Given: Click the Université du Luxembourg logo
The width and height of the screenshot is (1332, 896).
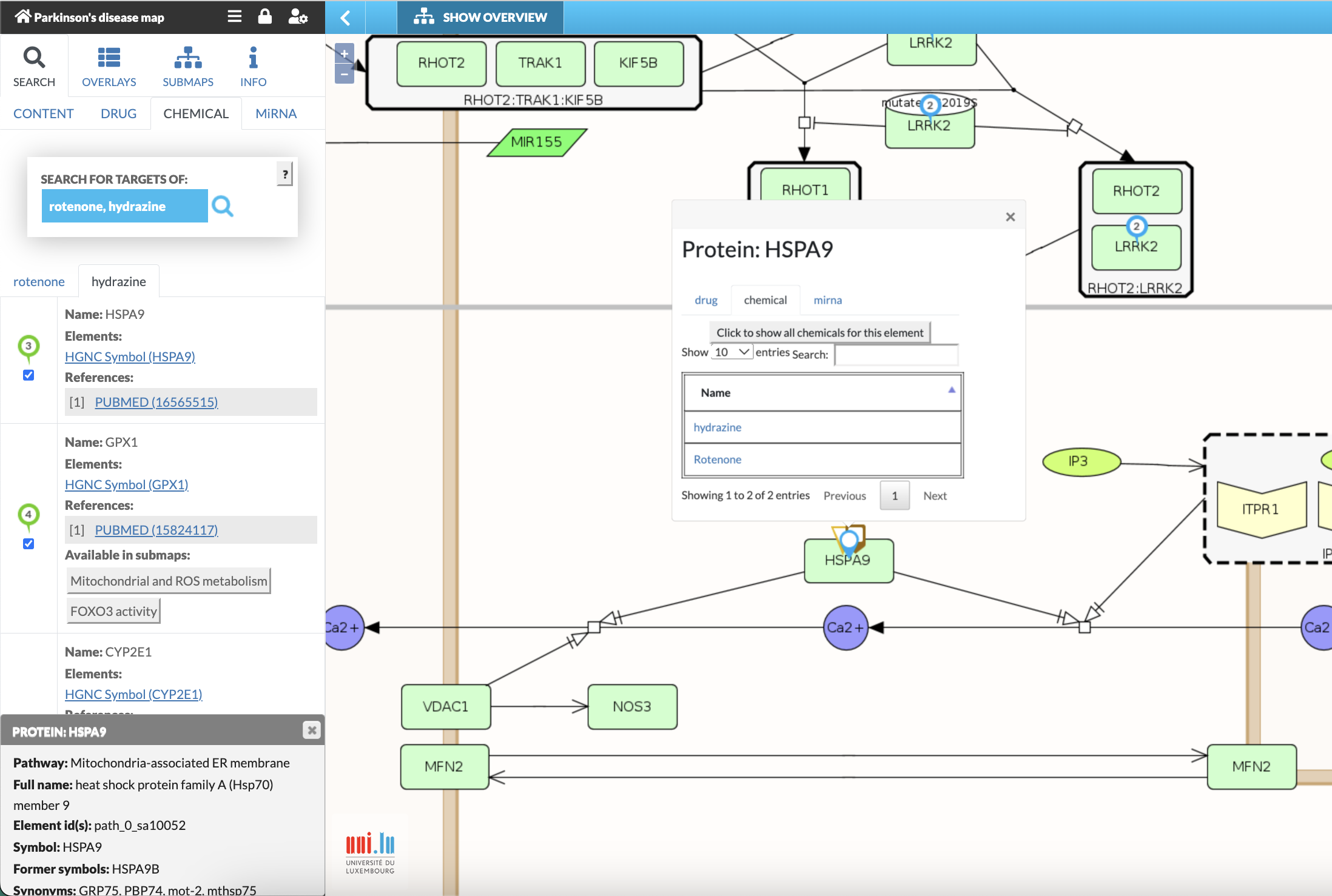Looking at the screenshot, I should click(371, 852).
